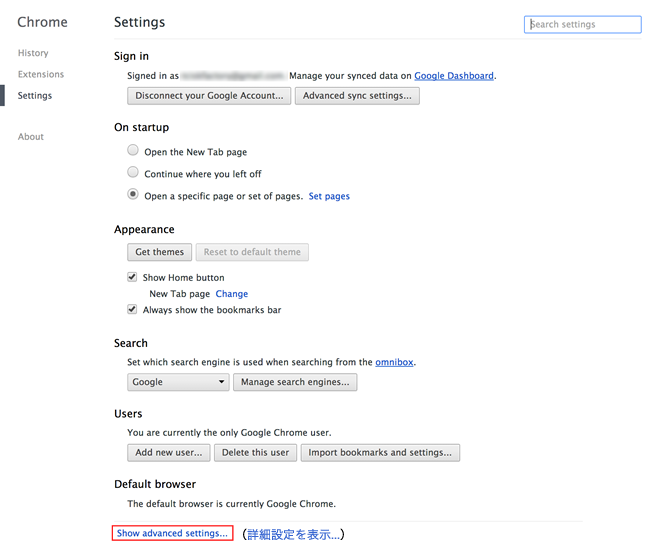This screenshot has height=558, width=650.
Task: Click the Chrome heading in the sidebar
Action: 42,22
